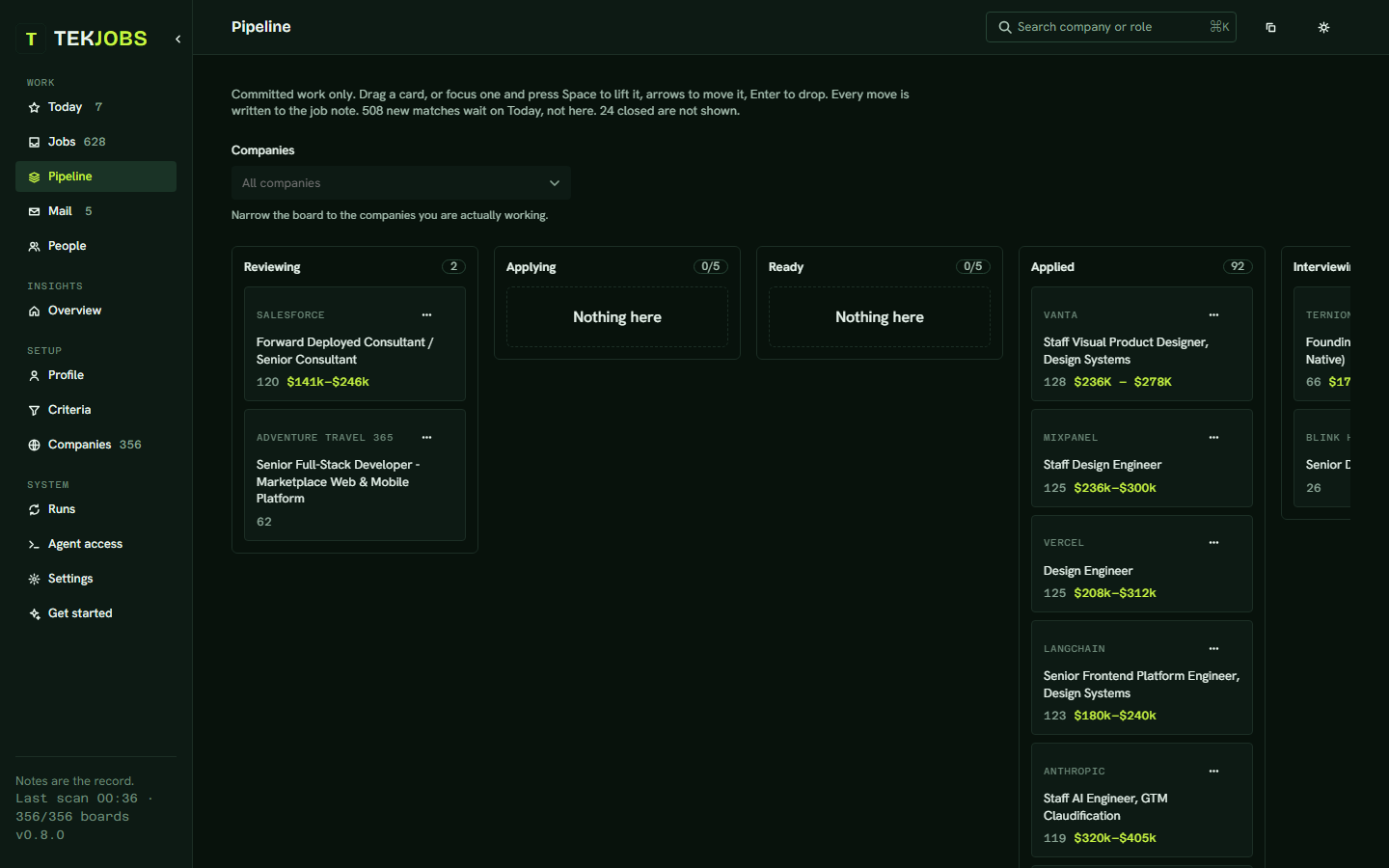Click the Last scan 00:36 status text
This screenshot has height=868, width=1389.
point(76,799)
